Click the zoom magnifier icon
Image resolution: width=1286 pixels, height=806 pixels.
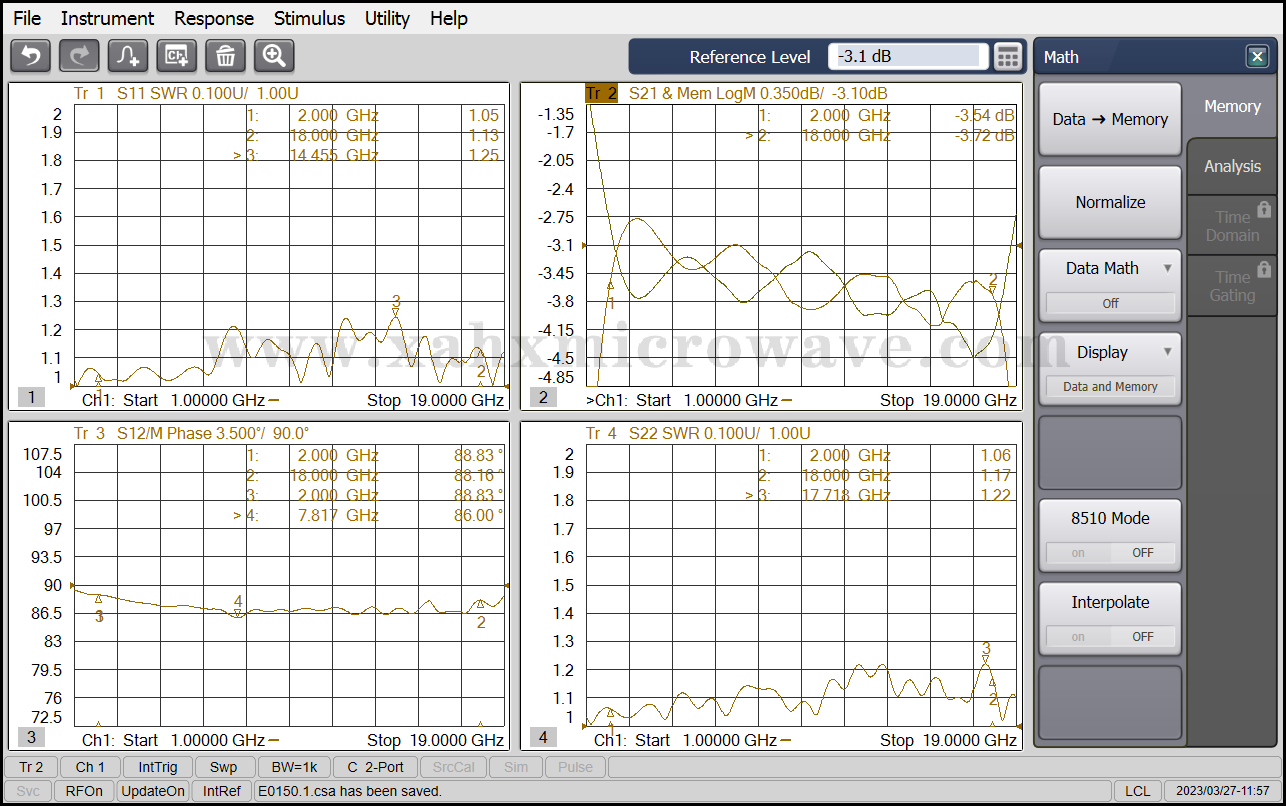point(274,56)
